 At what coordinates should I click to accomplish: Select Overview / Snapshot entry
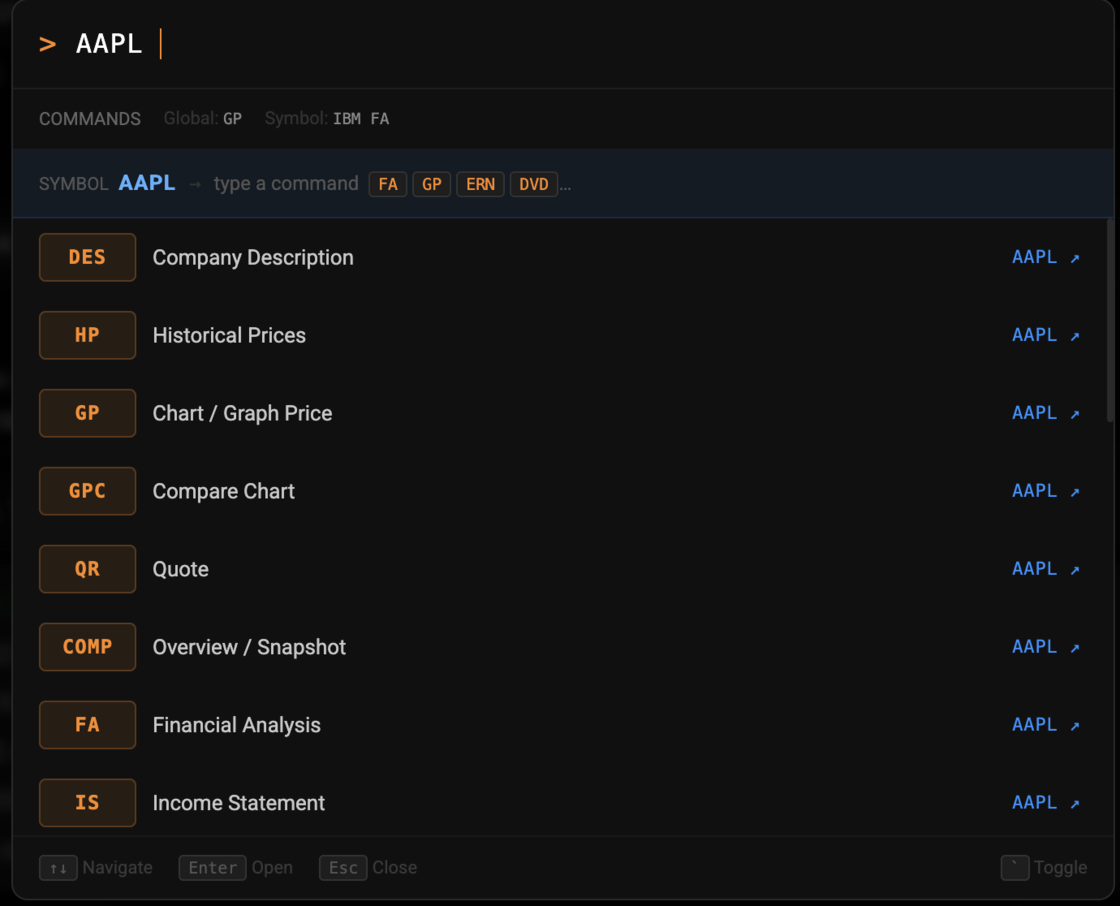point(559,647)
